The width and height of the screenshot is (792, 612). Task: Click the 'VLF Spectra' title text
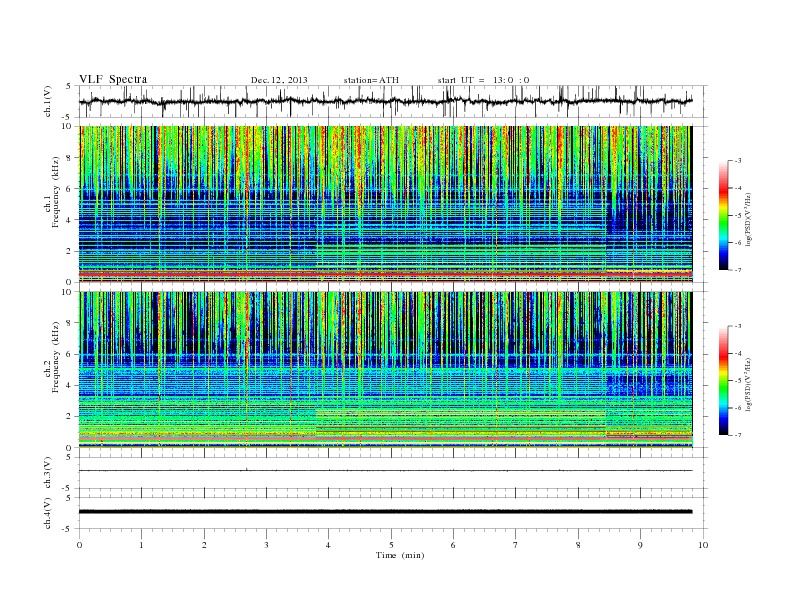pyautogui.click(x=113, y=79)
